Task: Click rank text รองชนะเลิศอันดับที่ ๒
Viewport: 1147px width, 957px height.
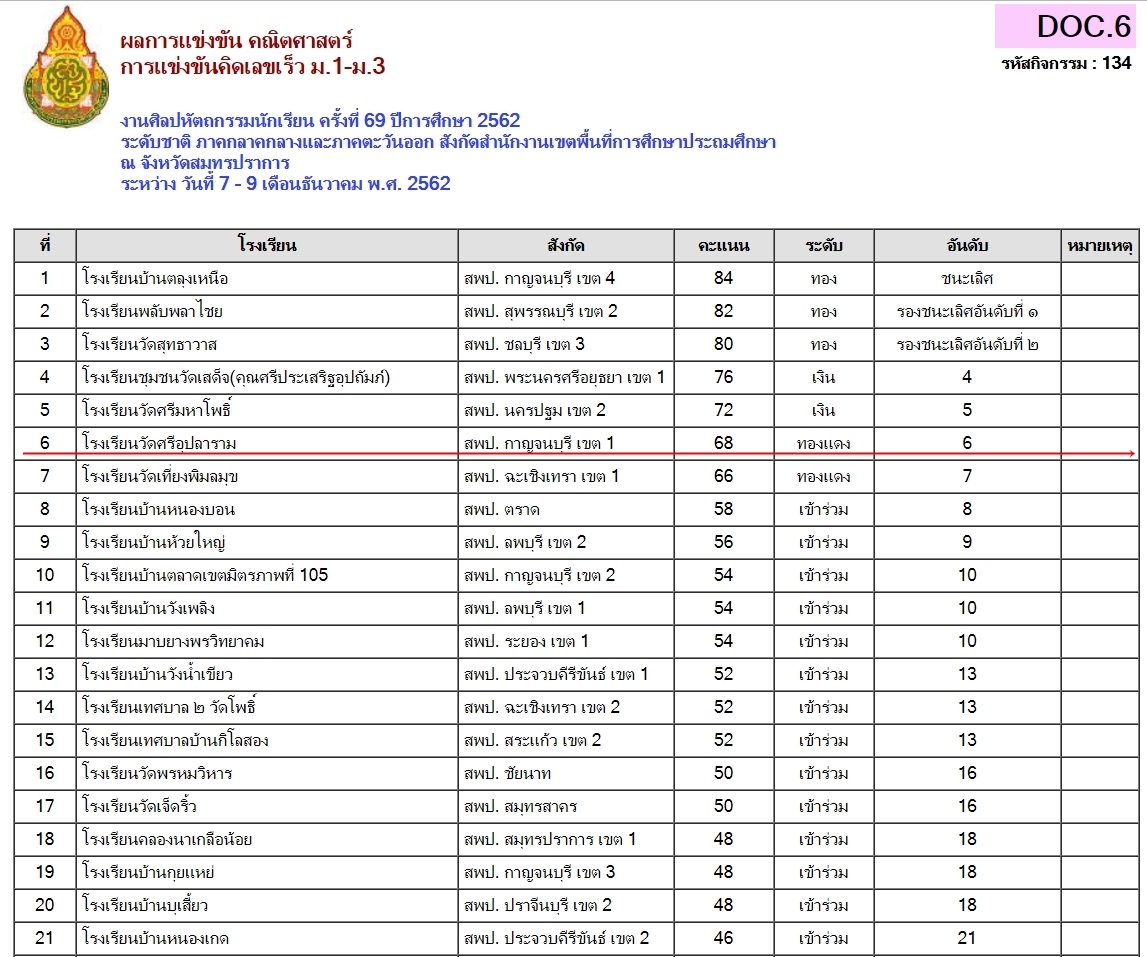Action: click(x=967, y=345)
